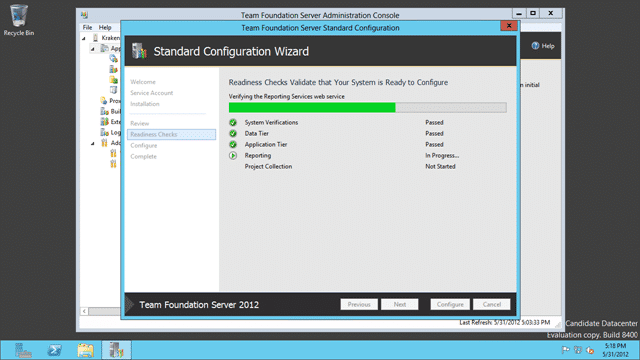Click the Configure button in footer
640x360 pixels.
tap(450, 304)
